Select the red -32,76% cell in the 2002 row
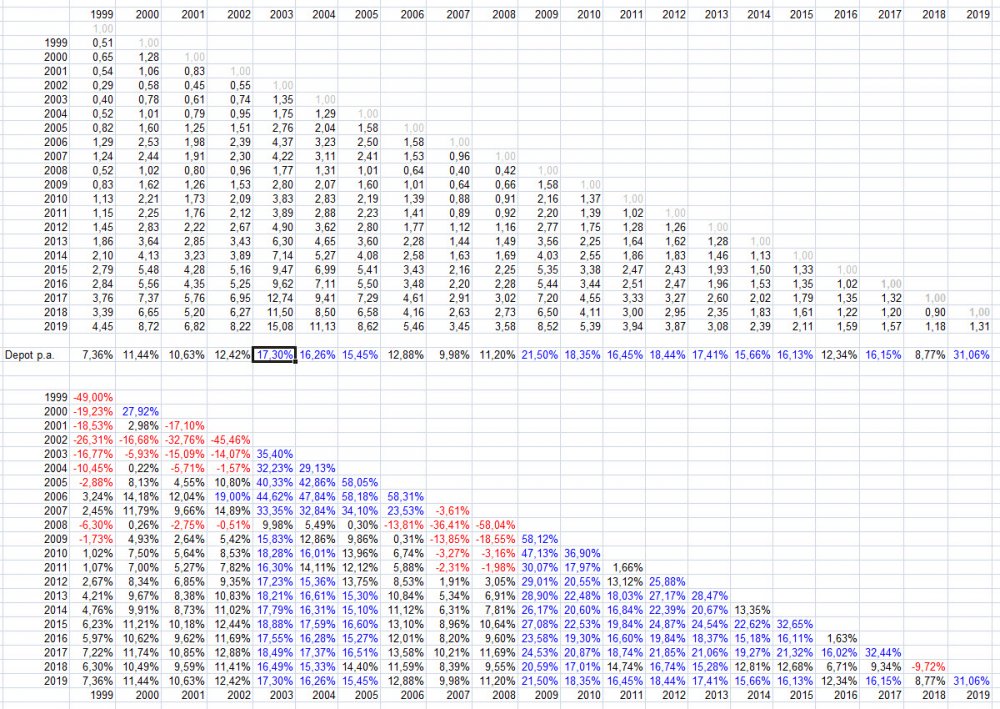Viewport: 1000px width, 709px height. point(185,440)
